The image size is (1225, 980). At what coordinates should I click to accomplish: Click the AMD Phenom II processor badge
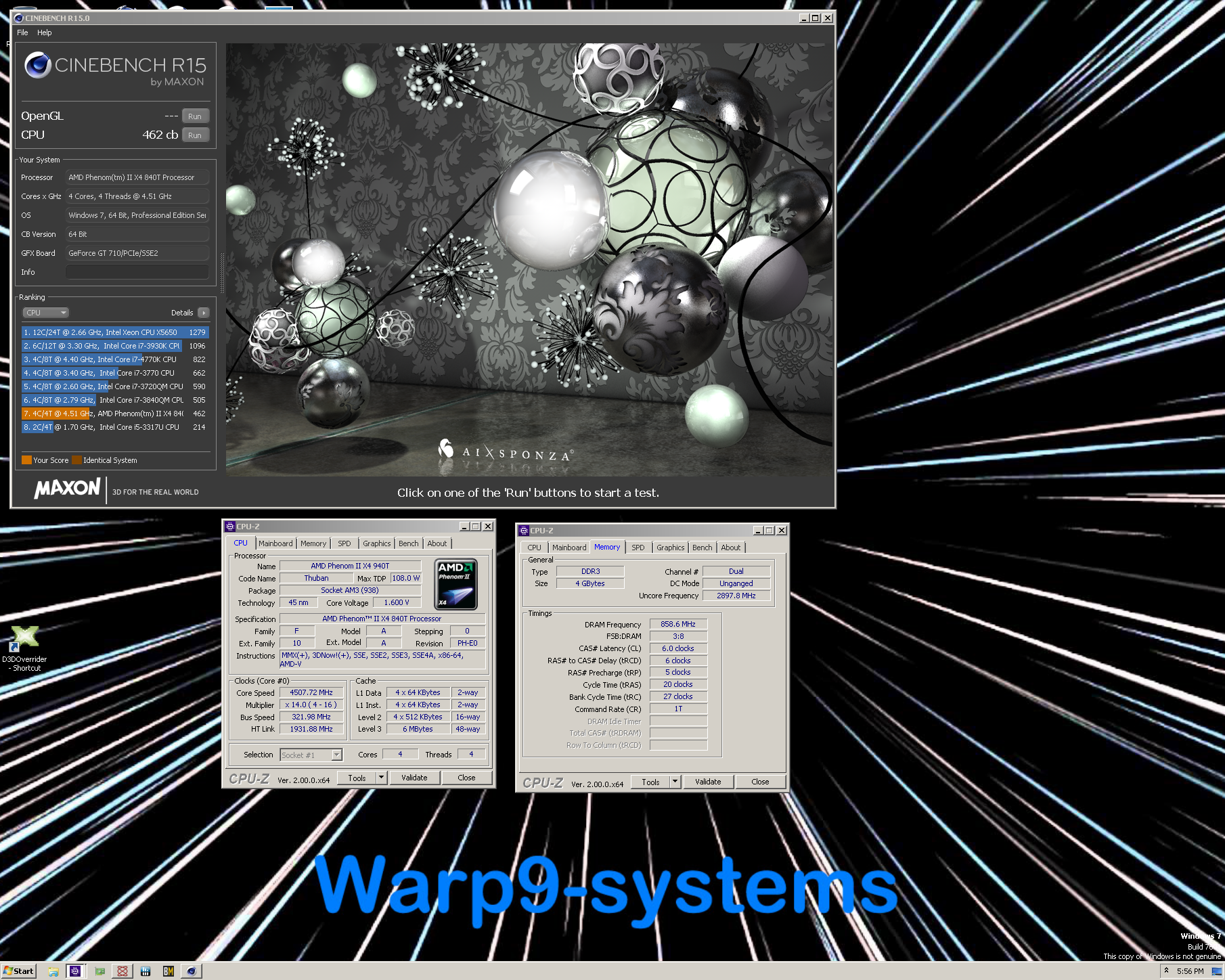coord(455,585)
